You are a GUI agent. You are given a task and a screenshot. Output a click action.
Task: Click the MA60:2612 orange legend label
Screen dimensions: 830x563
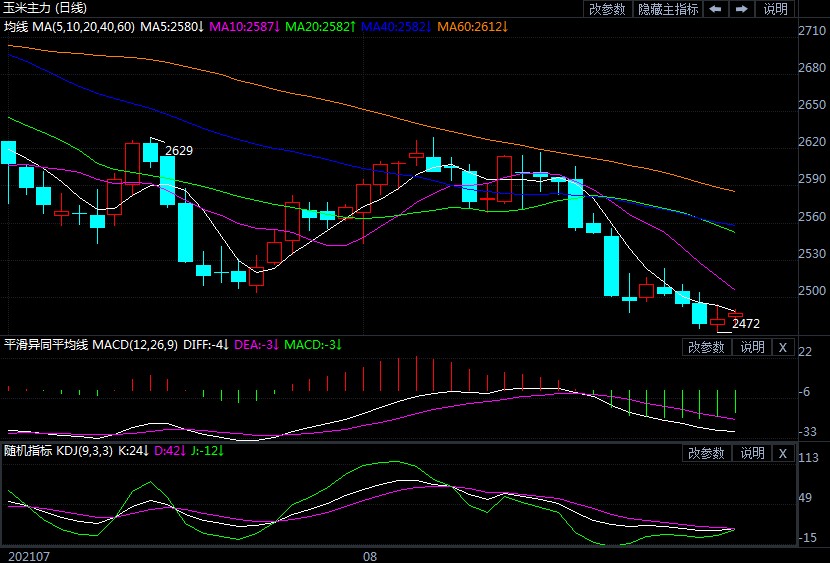pyautogui.click(x=472, y=25)
